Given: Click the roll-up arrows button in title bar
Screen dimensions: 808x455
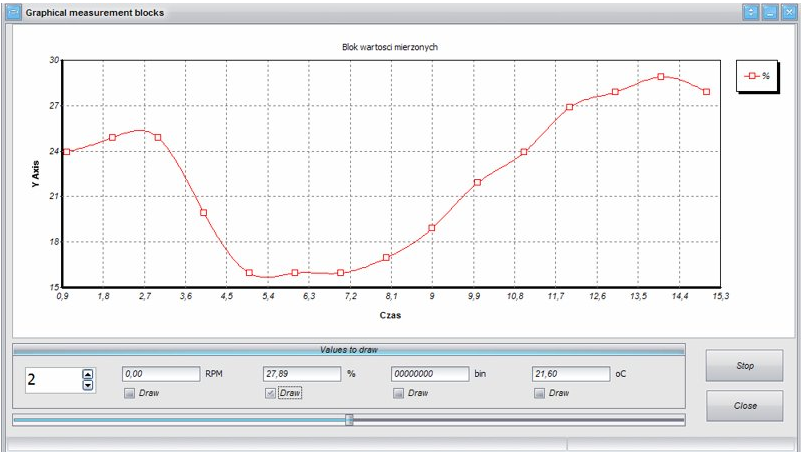Looking at the screenshot, I should (751, 12).
